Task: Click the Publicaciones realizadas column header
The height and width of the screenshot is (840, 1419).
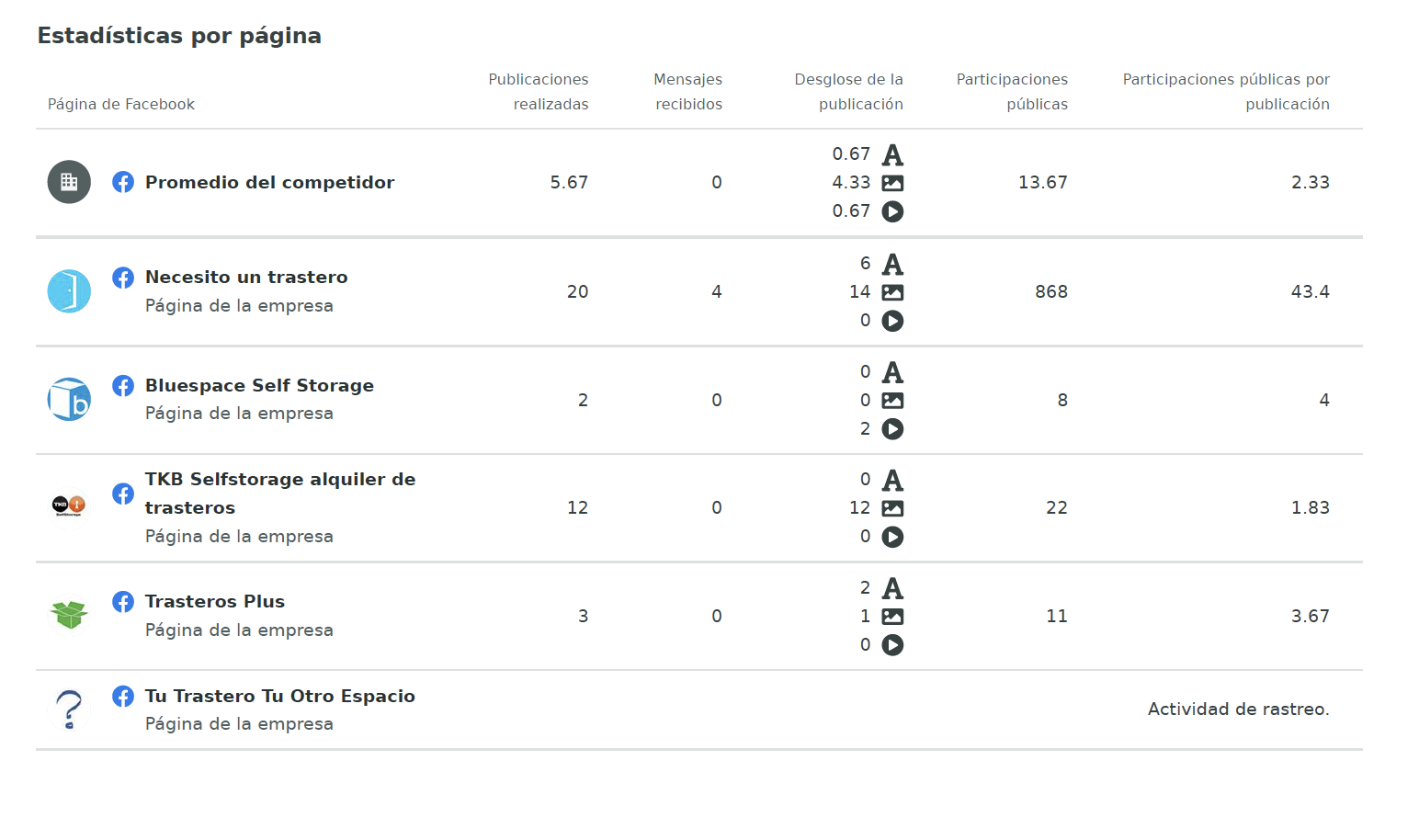Action: (539, 92)
